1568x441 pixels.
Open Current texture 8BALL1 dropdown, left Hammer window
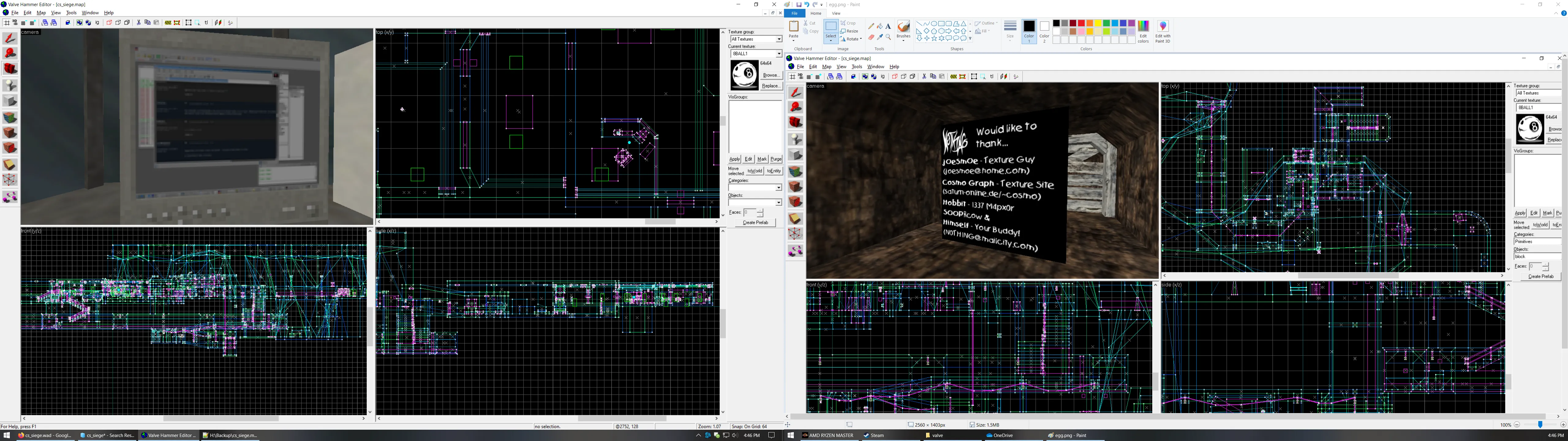point(778,54)
